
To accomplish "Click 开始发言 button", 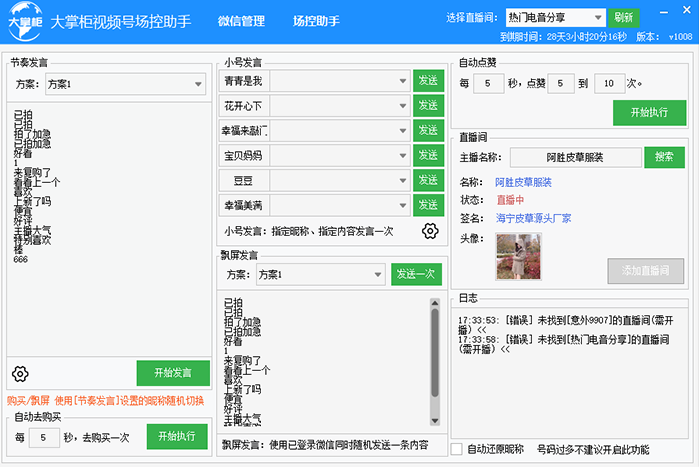I will (x=173, y=373).
